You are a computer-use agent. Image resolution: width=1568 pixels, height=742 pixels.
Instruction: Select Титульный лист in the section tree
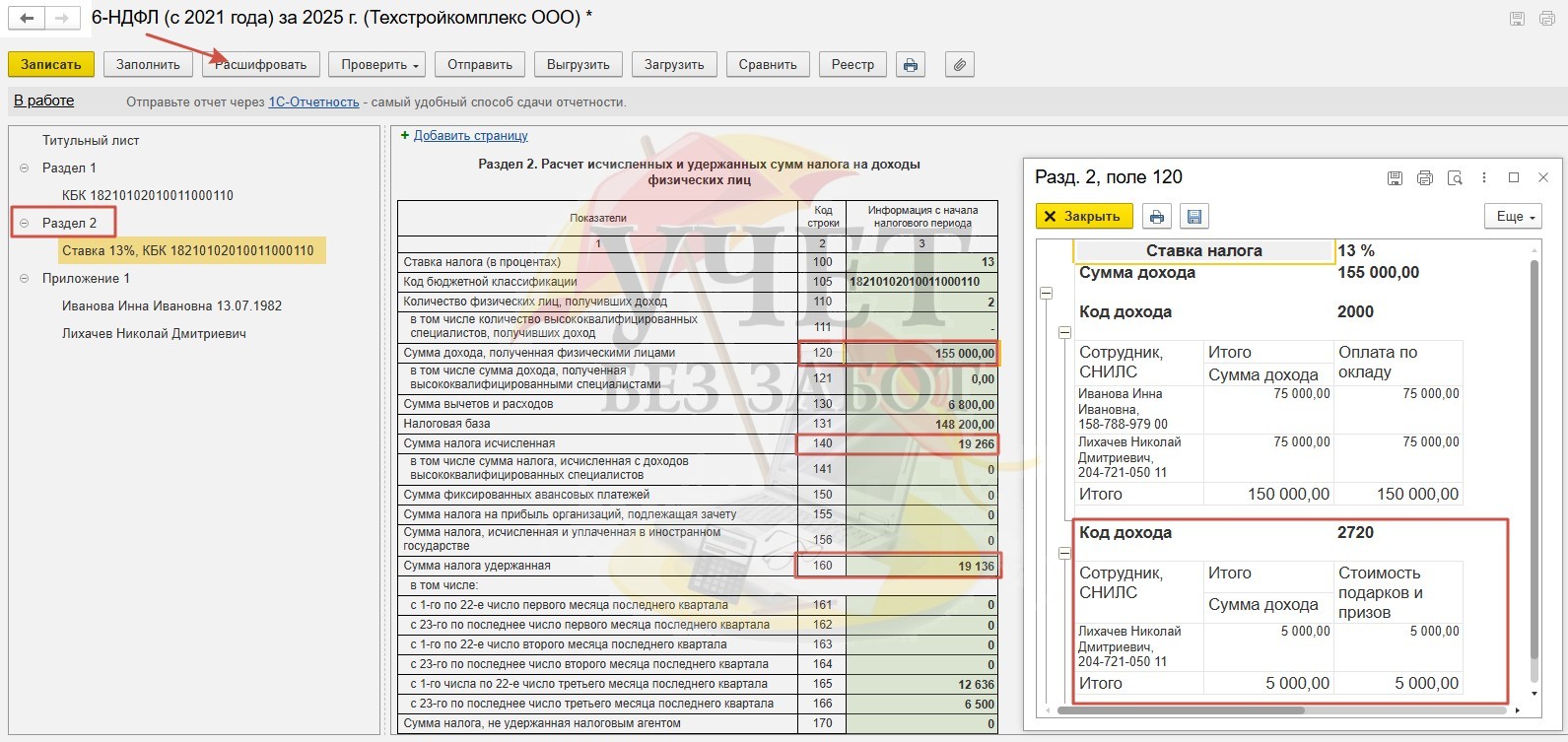pos(91,141)
